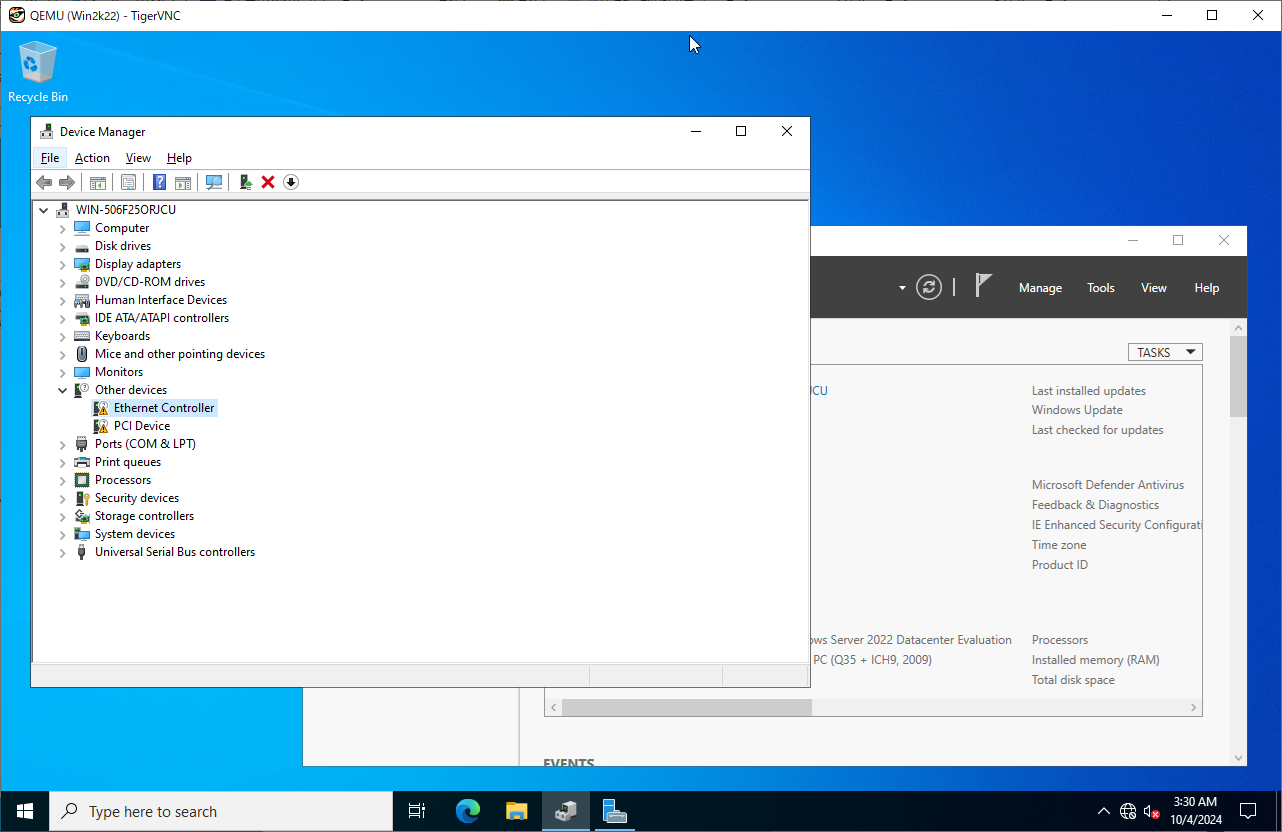Click Feedback & Diagnostics label

click(x=1096, y=505)
